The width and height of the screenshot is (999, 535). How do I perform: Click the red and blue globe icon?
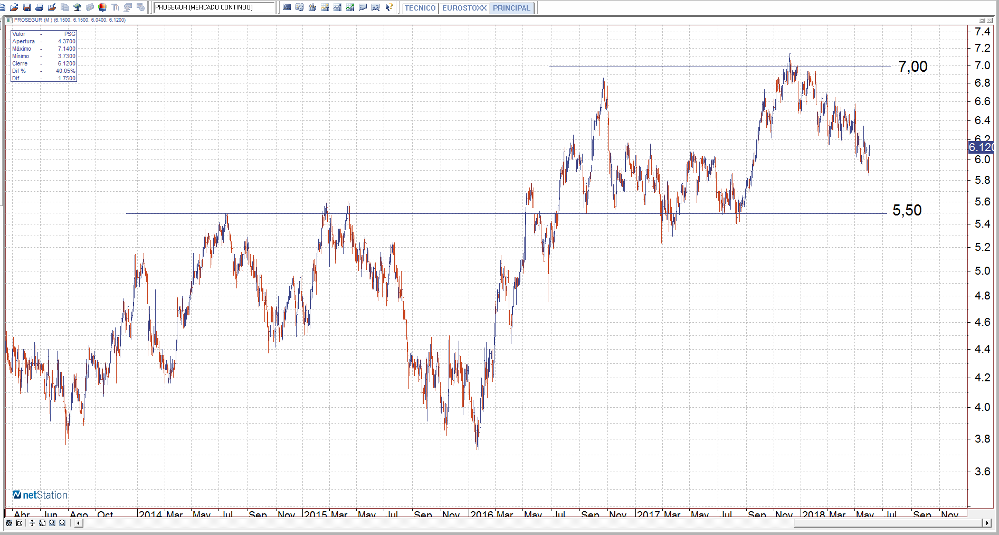pyautogui.click(x=102, y=7)
